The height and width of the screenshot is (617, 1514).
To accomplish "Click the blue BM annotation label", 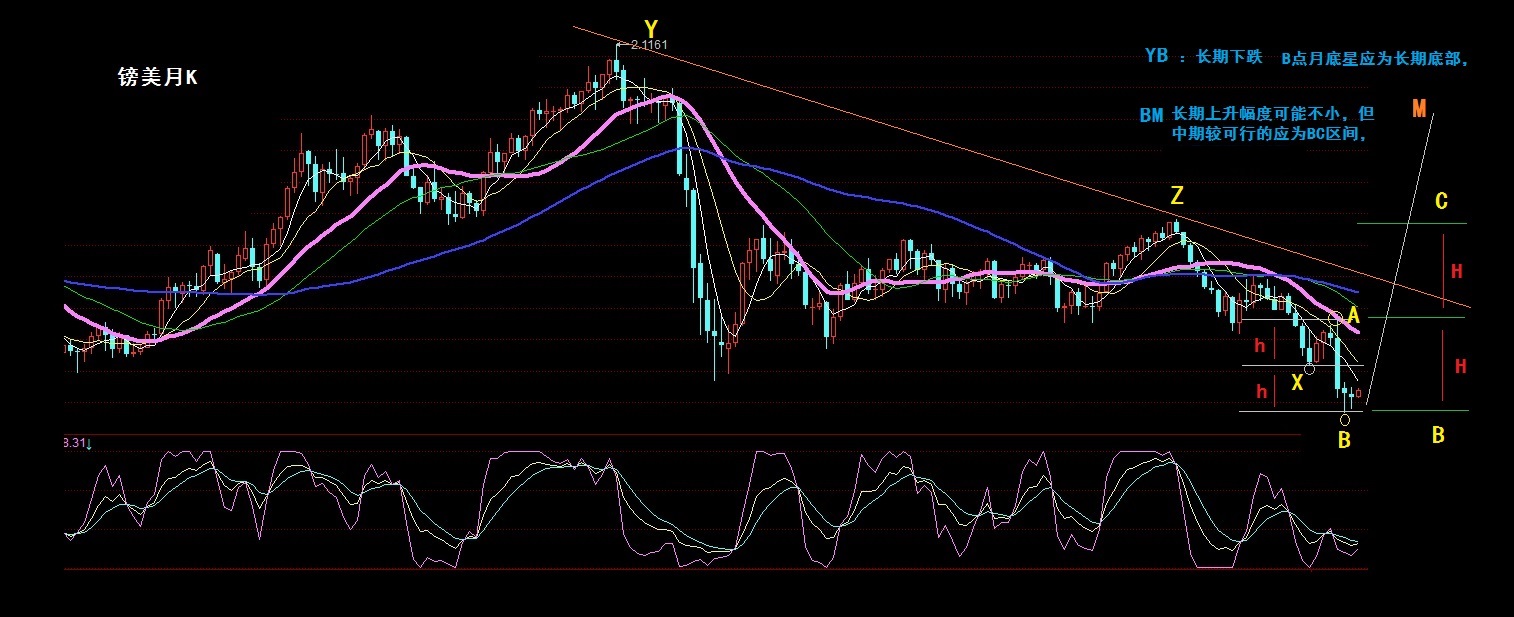I will [1151, 115].
